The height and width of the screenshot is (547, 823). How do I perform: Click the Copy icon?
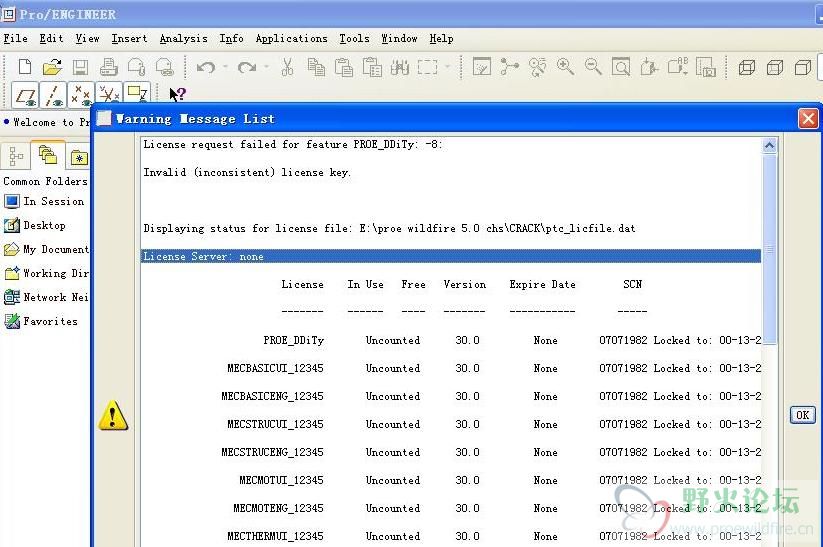[315, 67]
